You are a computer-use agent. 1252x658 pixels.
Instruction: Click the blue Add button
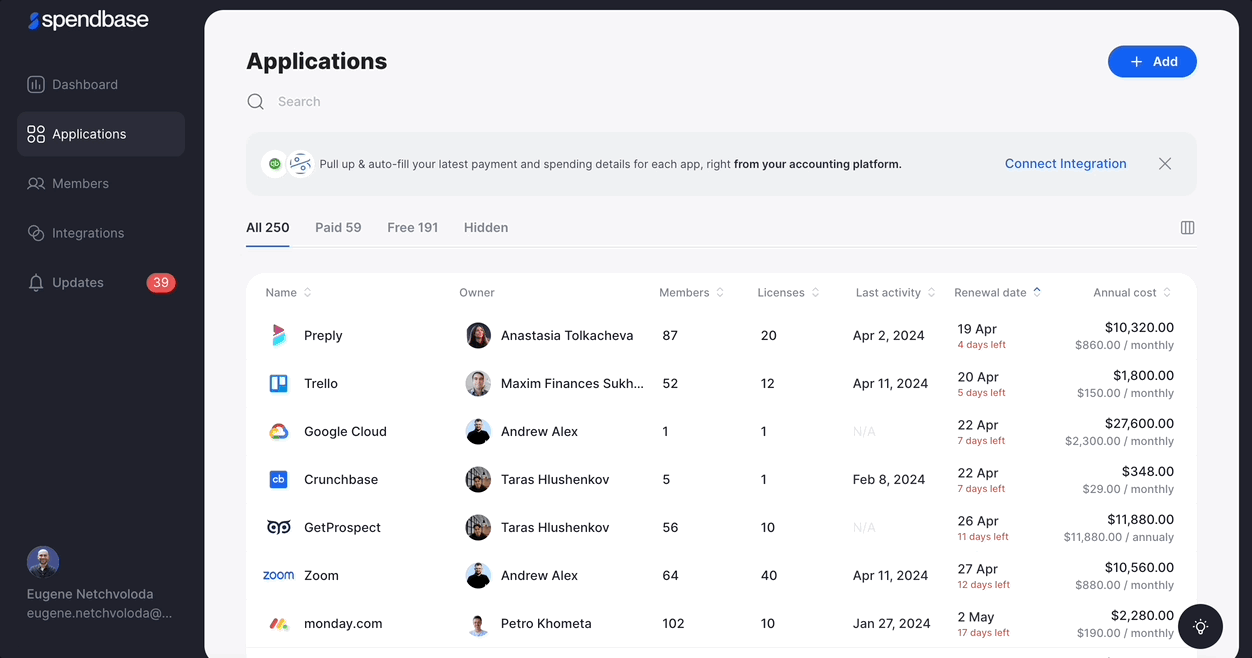1152,62
